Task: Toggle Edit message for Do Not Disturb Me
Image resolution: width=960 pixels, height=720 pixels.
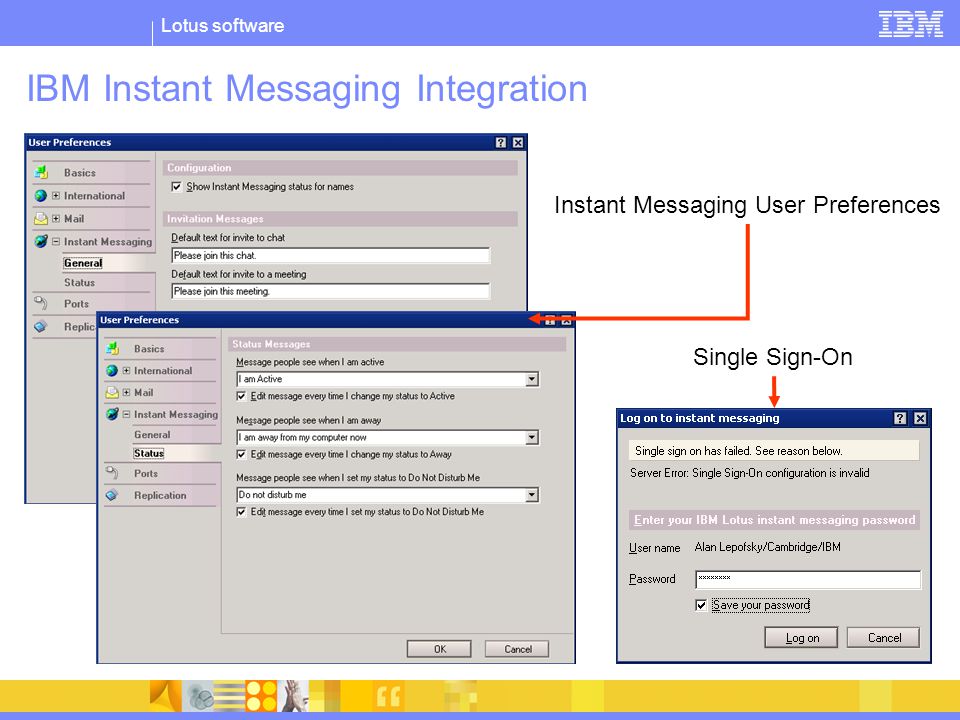Action: tap(241, 512)
